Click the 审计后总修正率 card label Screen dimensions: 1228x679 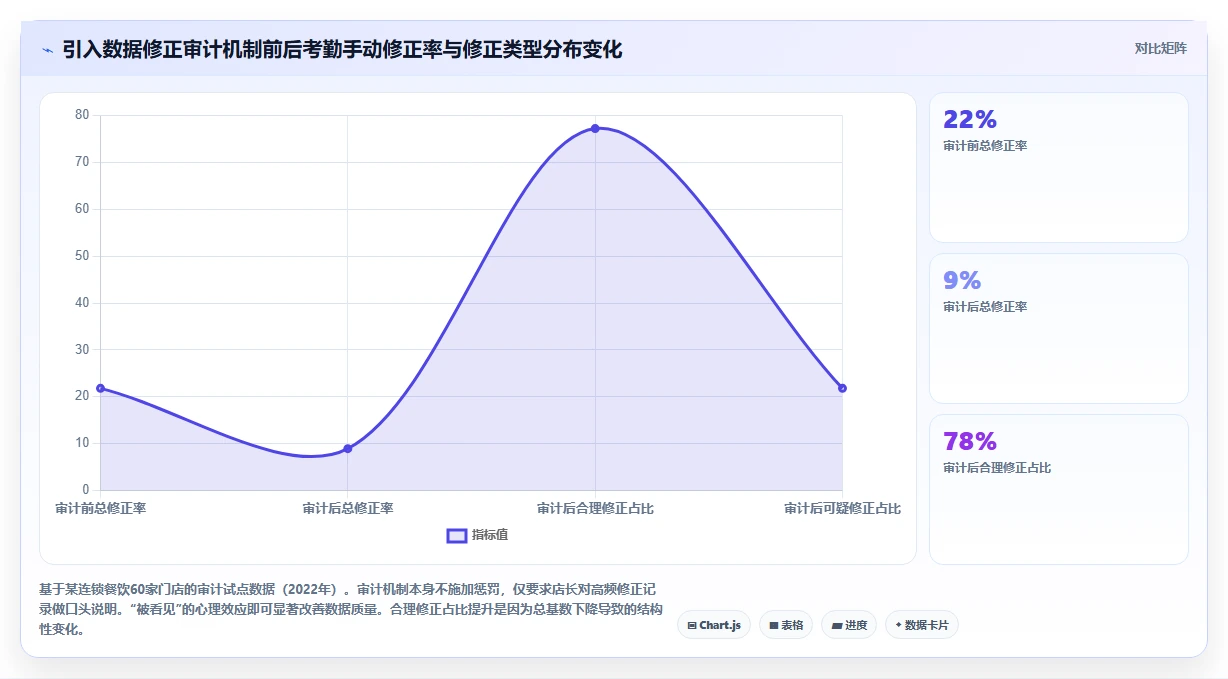coord(985,307)
